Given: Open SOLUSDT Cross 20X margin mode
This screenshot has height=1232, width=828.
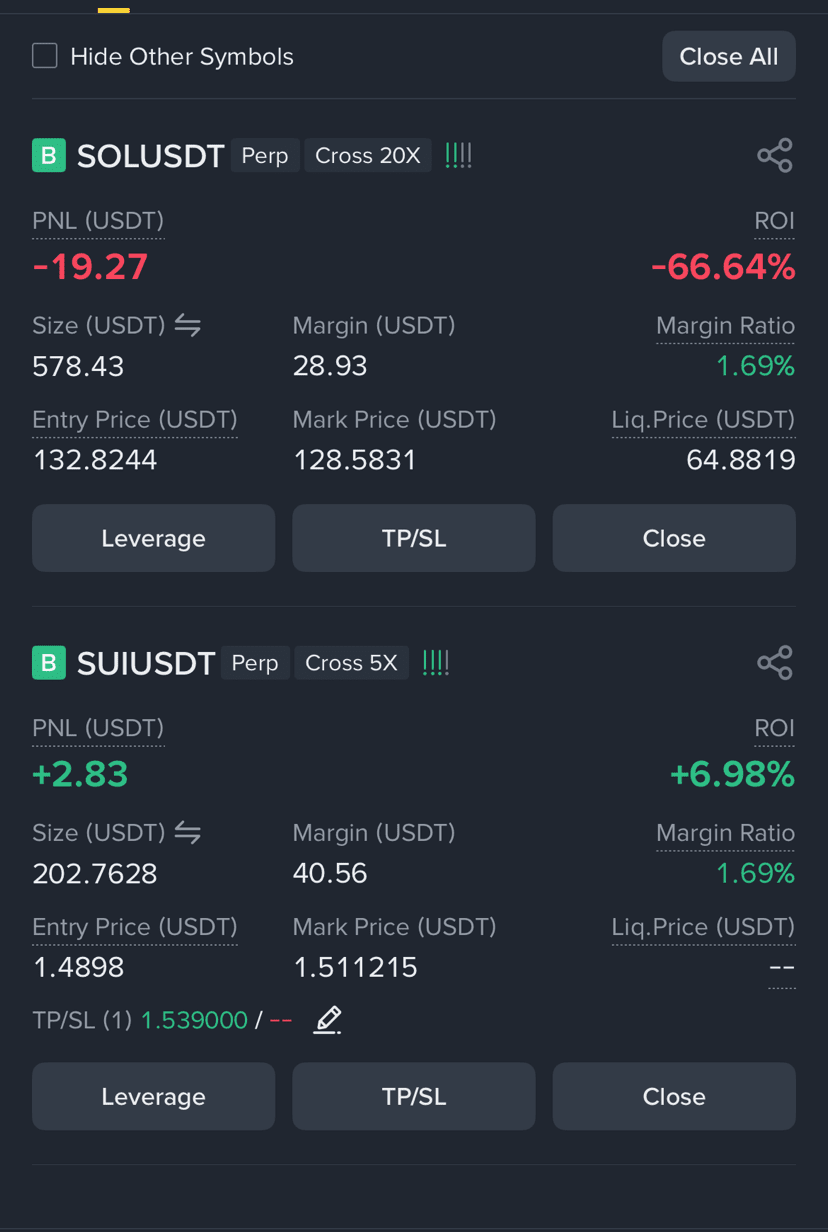Looking at the screenshot, I should (x=368, y=155).
